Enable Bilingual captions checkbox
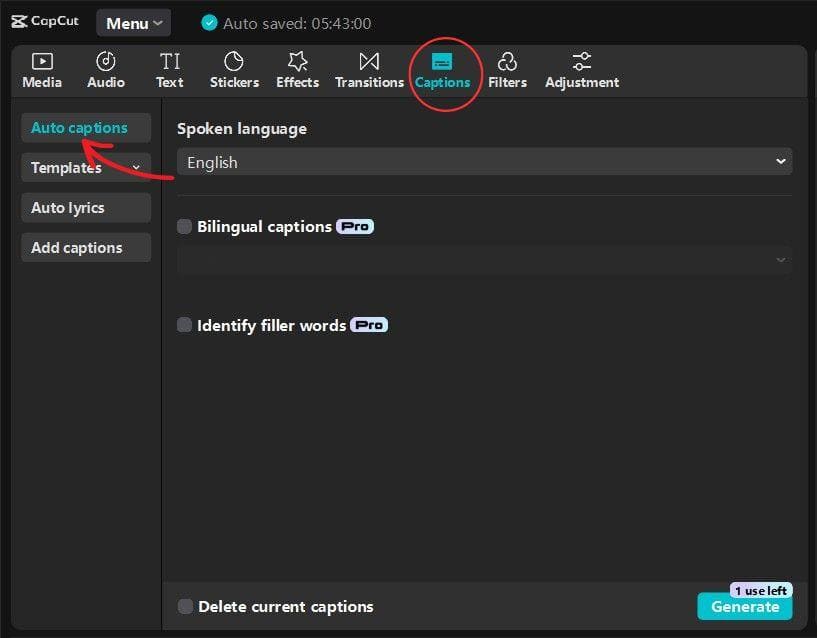817x638 pixels. pos(184,226)
